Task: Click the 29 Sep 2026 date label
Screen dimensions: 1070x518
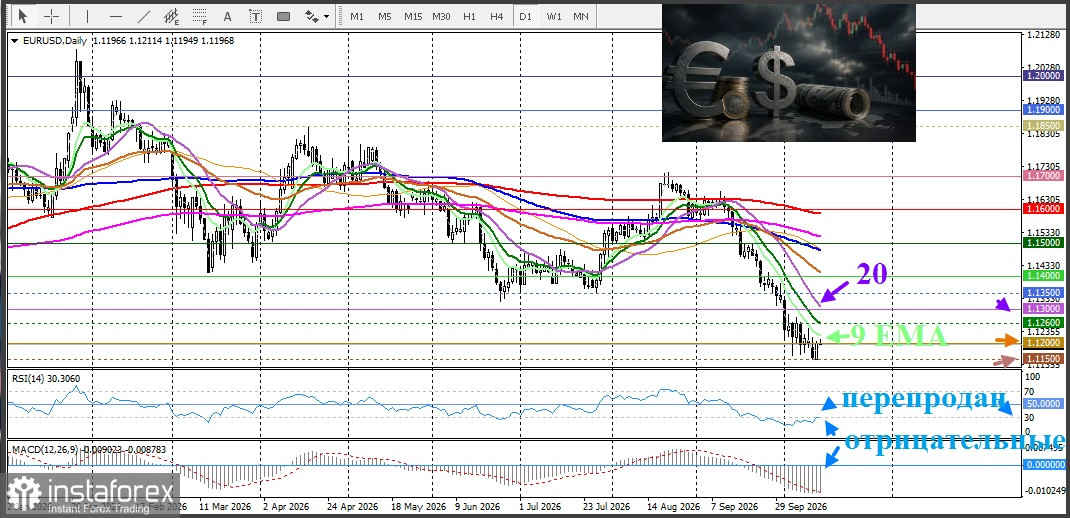Action: click(x=800, y=508)
